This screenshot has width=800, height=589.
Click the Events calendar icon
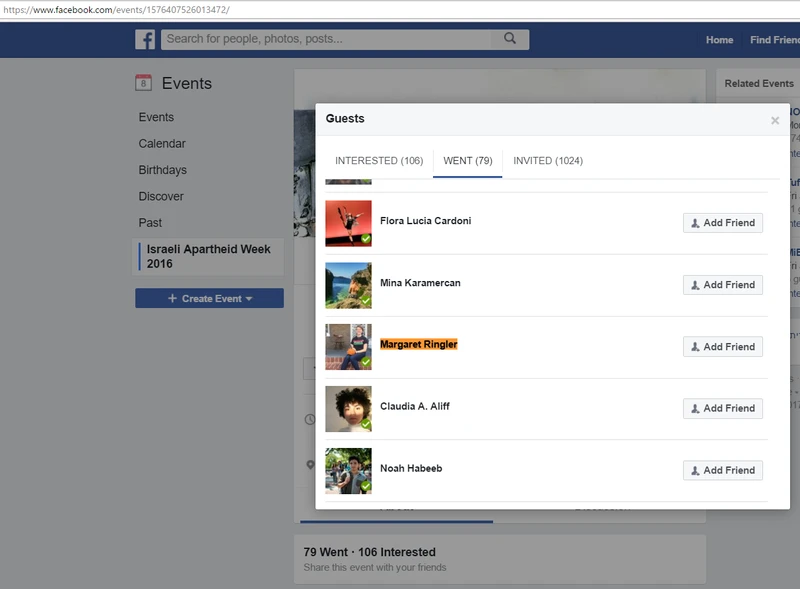click(143, 83)
